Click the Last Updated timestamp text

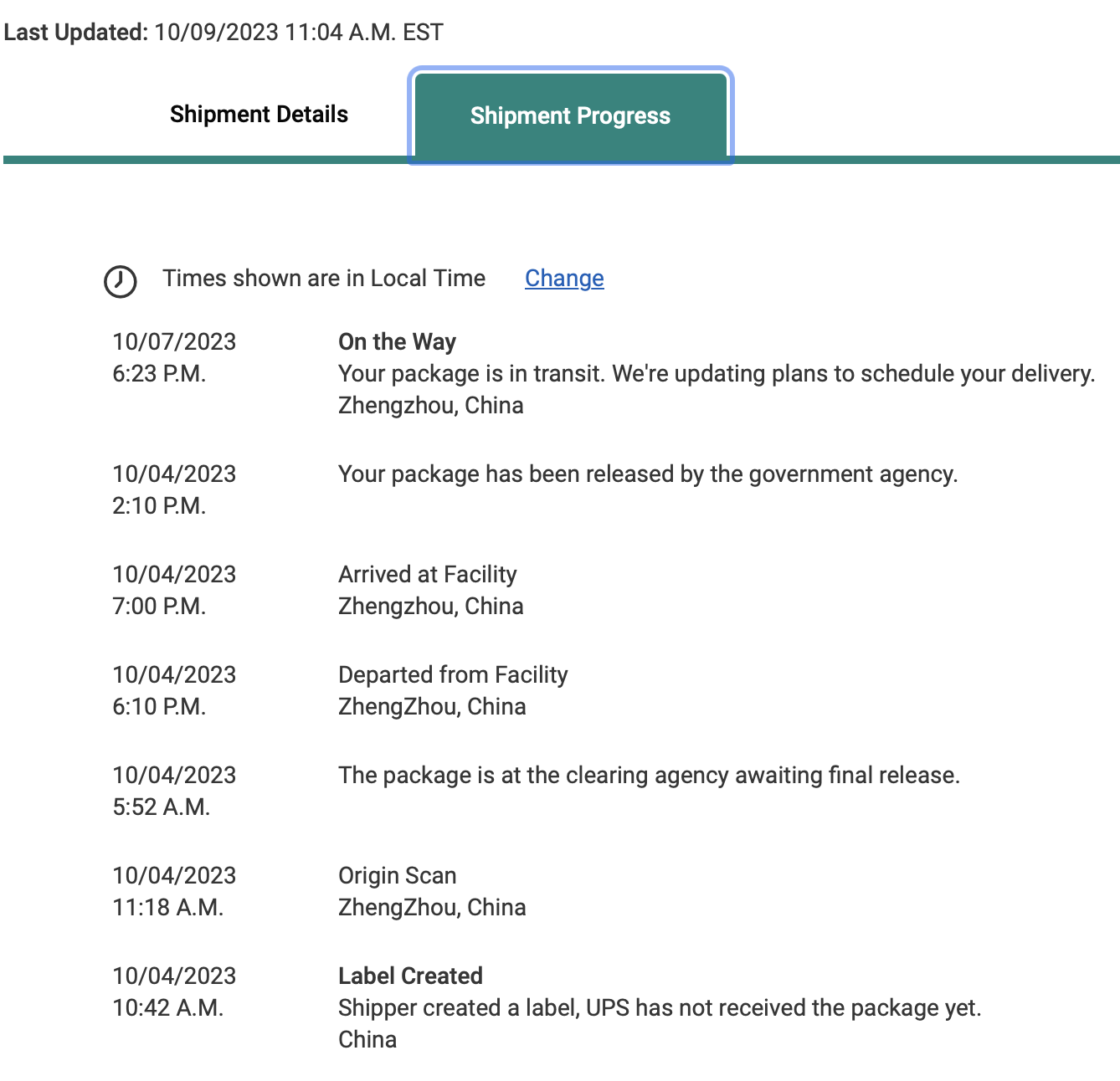click(223, 33)
